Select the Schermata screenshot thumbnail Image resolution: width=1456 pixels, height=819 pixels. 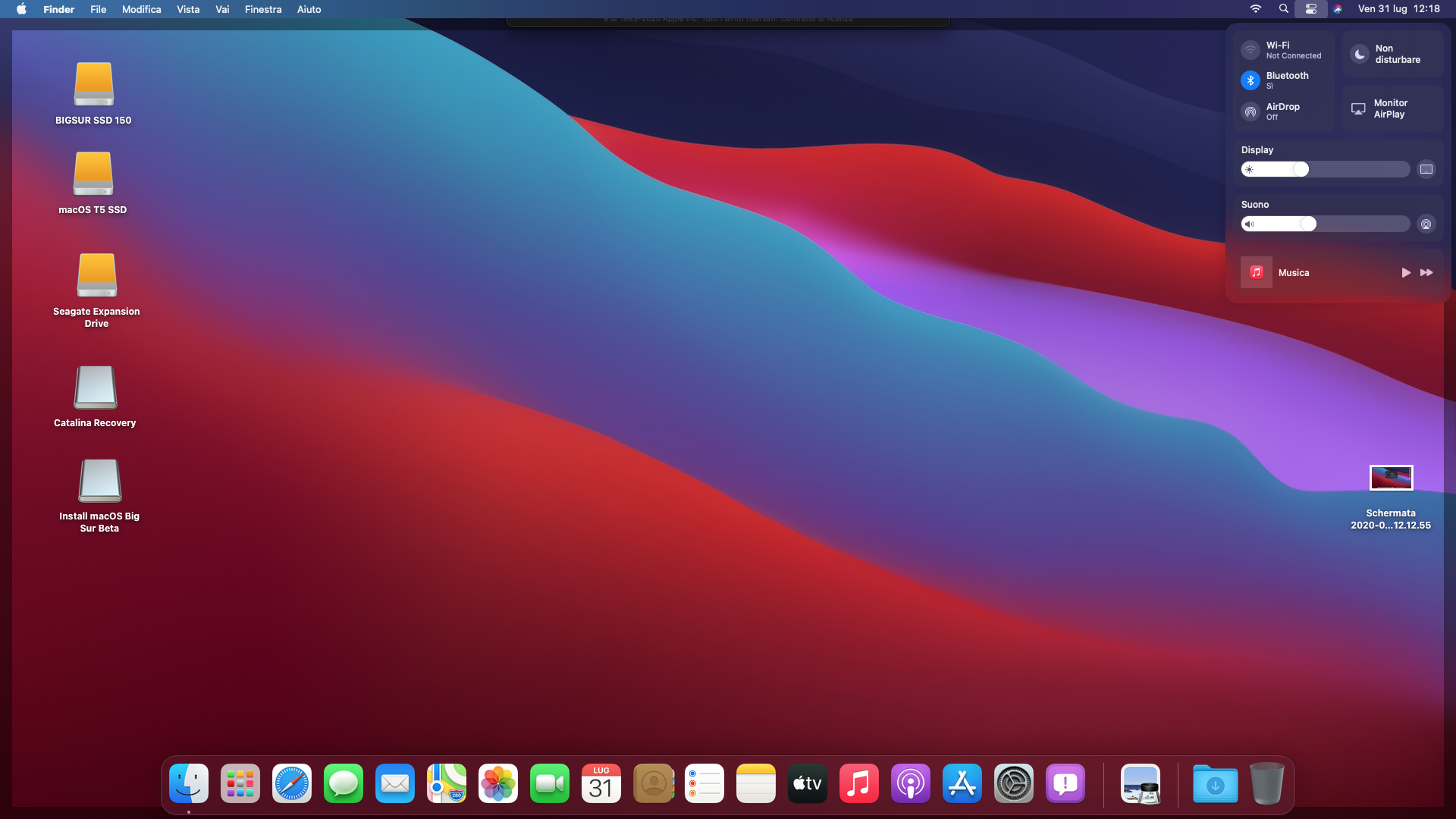tap(1391, 478)
